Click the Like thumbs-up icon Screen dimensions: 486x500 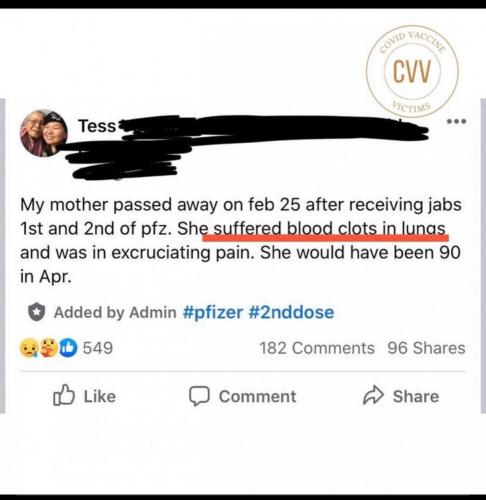64,395
